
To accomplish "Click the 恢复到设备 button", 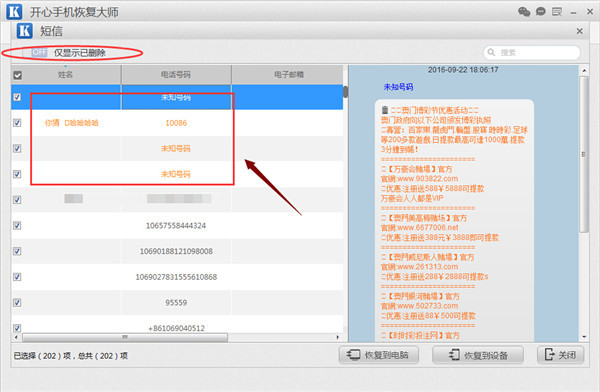I will (478, 355).
